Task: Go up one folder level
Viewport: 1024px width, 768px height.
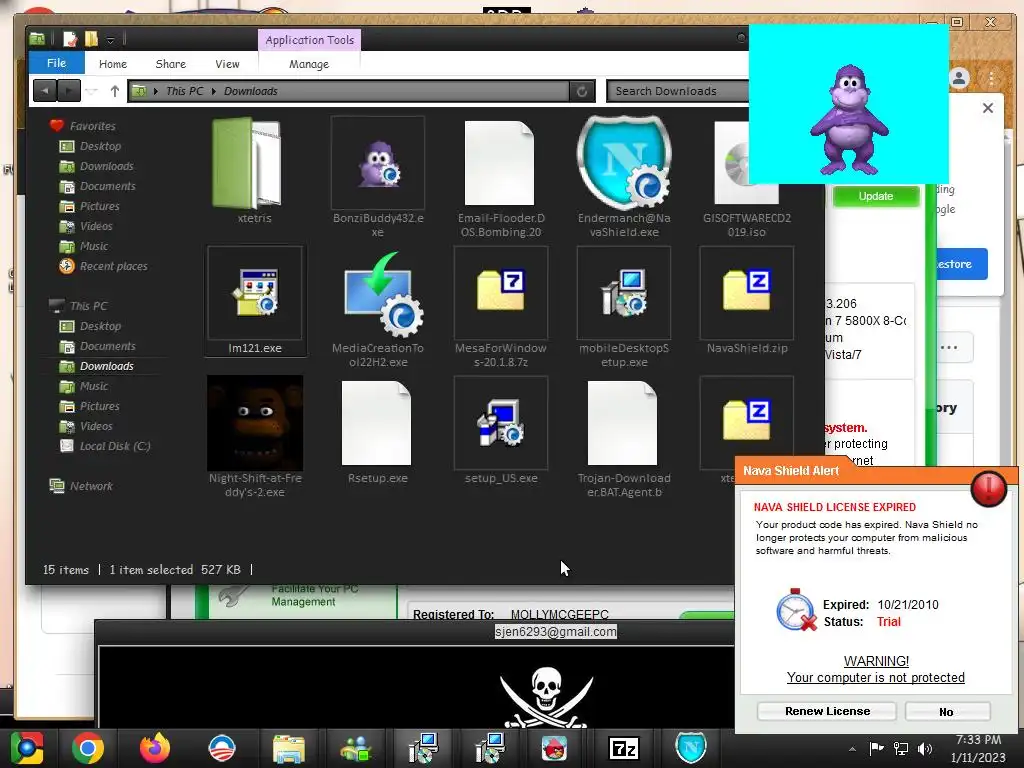Action: pyautogui.click(x=115, y=91)
